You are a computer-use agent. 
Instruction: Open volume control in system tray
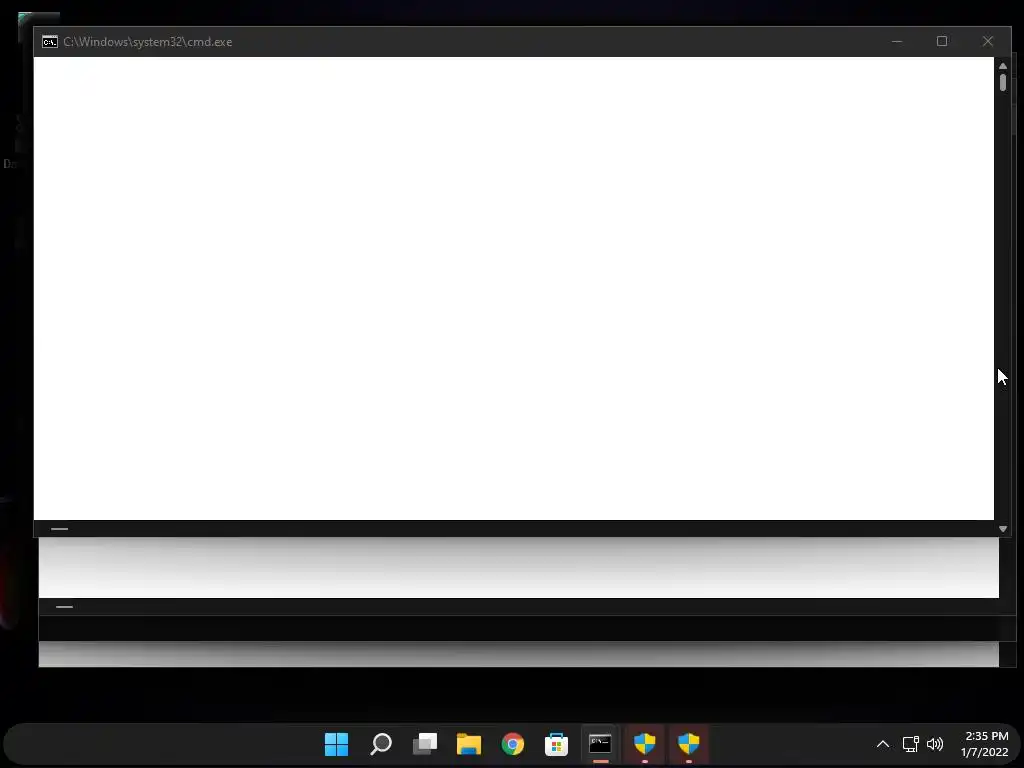point(935,744)
